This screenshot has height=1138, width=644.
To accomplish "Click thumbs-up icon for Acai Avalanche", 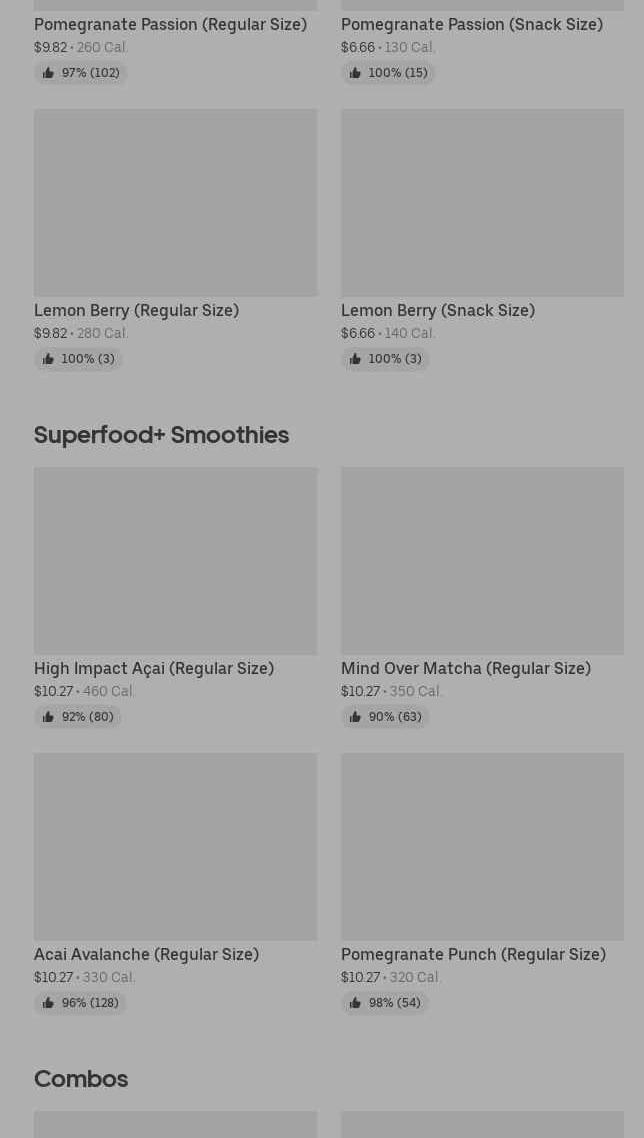I will tap(48, 1003).
